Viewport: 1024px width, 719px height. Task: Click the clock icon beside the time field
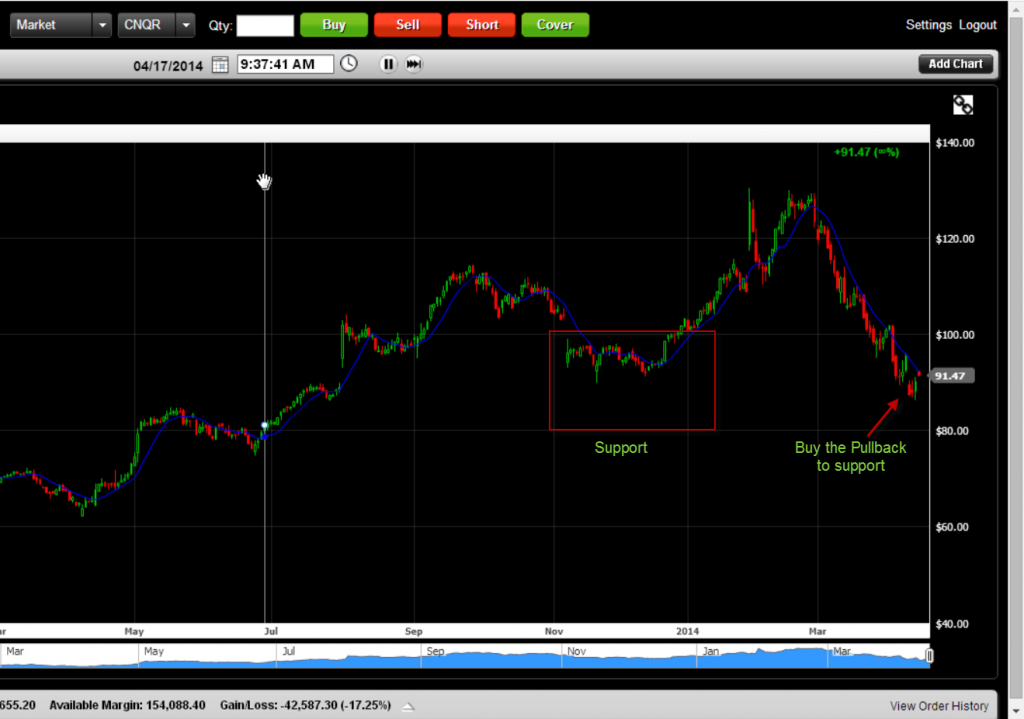(x=348, y=62)
